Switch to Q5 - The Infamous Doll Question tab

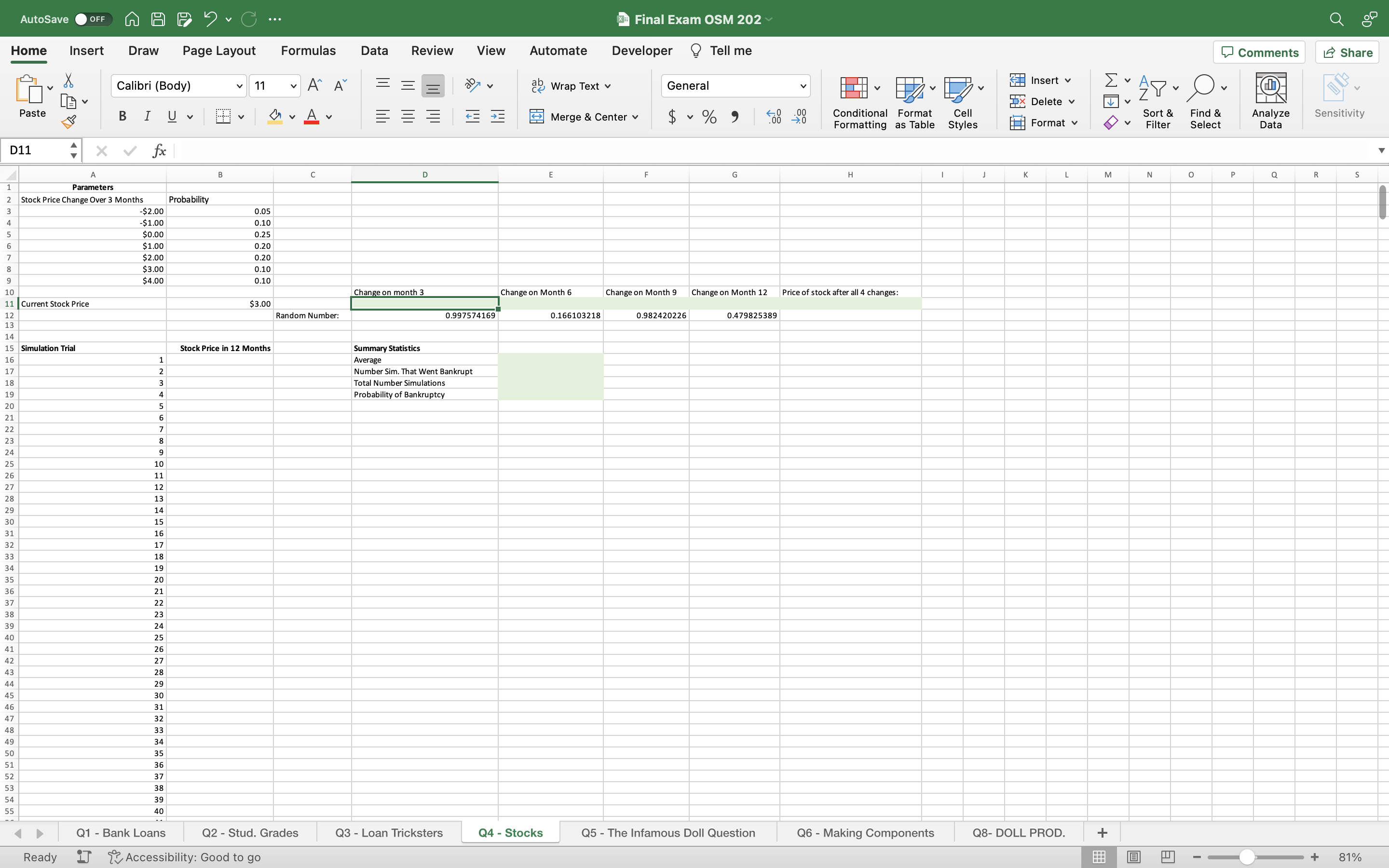pyautogui.click(x=668, y=832)
